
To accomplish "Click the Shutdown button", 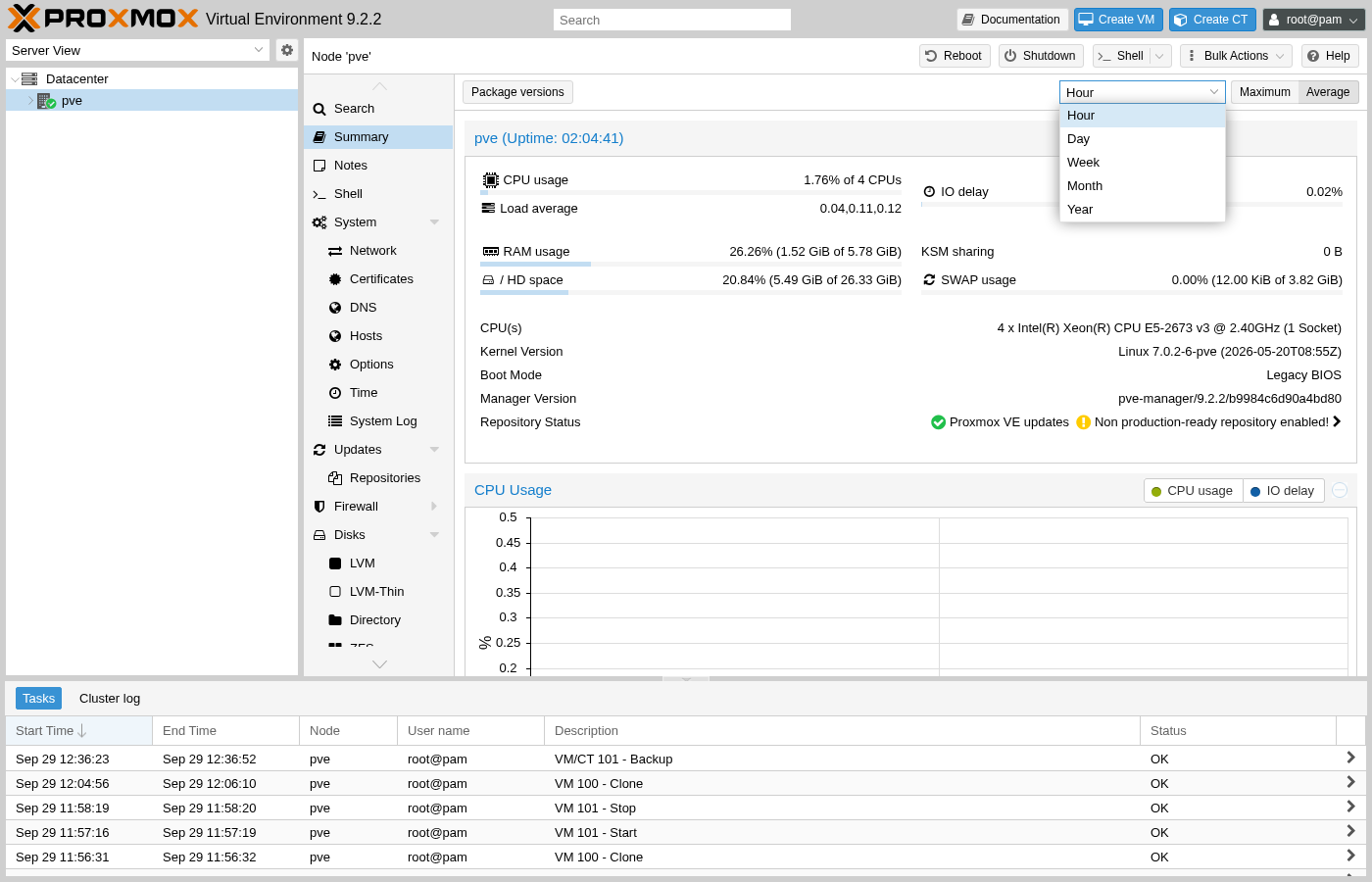I will (1041, 56).
